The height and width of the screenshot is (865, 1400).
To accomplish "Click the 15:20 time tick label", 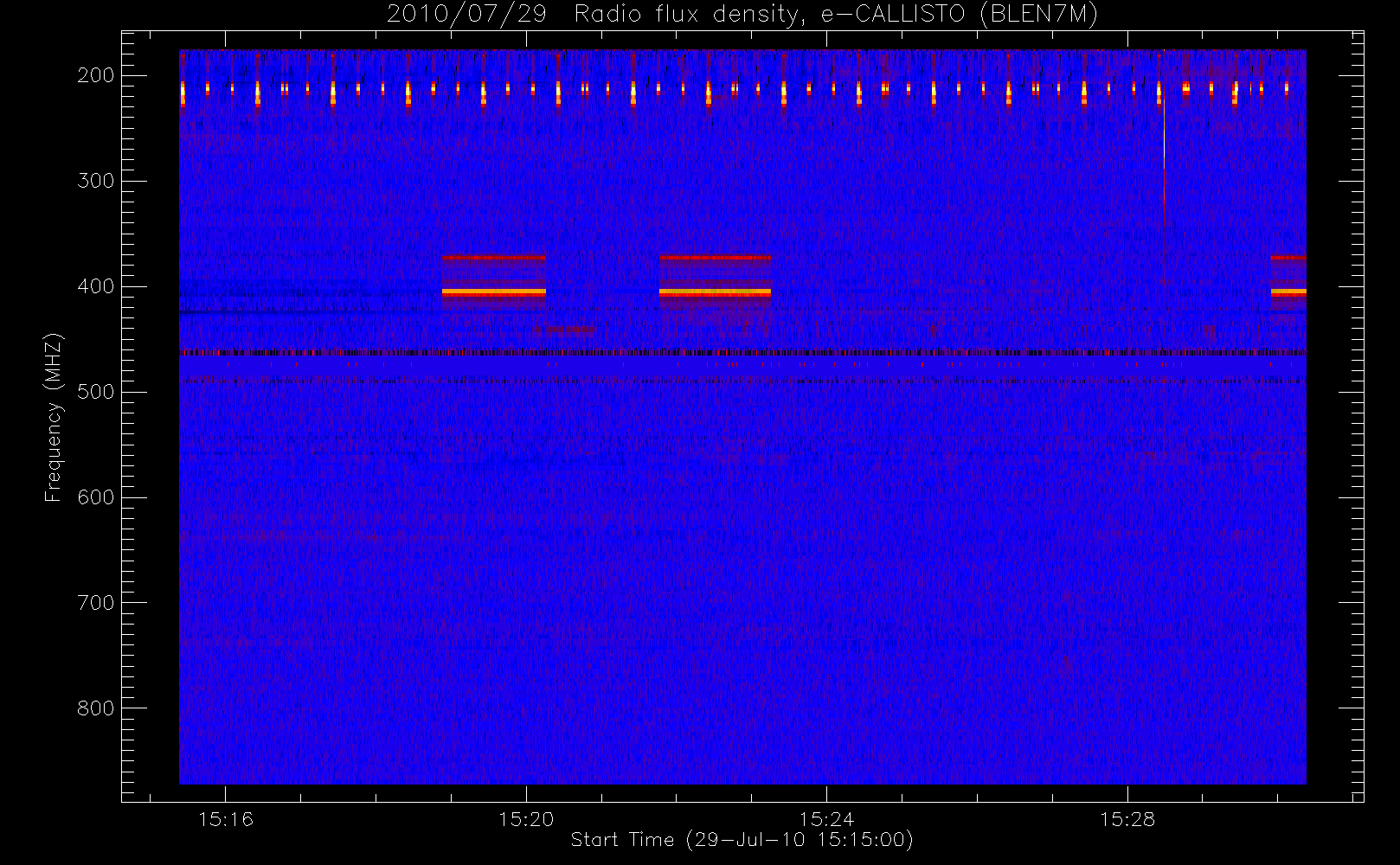I will point(526,819).
